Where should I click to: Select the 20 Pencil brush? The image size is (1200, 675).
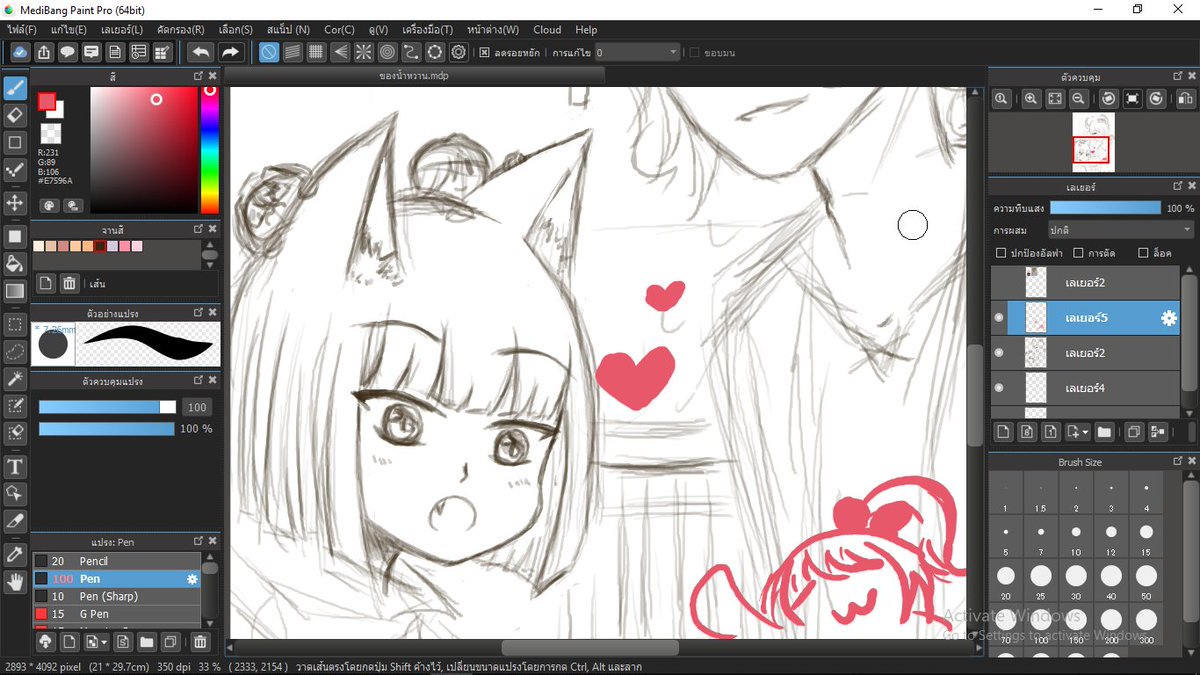[116, 561]
